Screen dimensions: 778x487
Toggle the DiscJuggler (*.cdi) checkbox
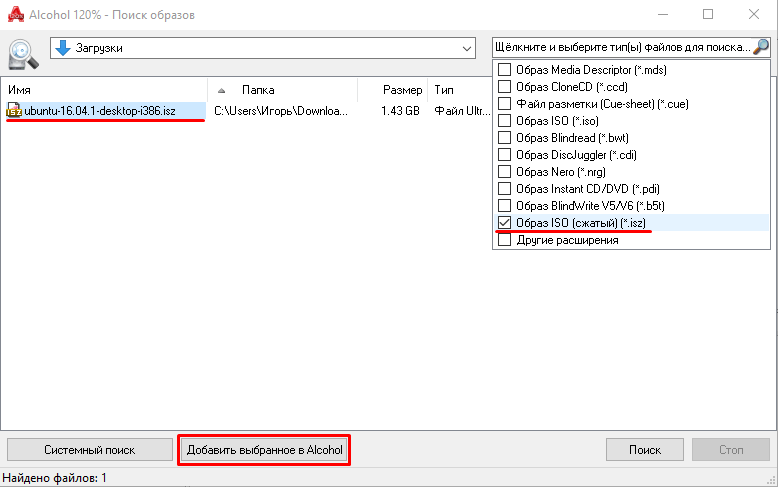click(x=504, y=155)
